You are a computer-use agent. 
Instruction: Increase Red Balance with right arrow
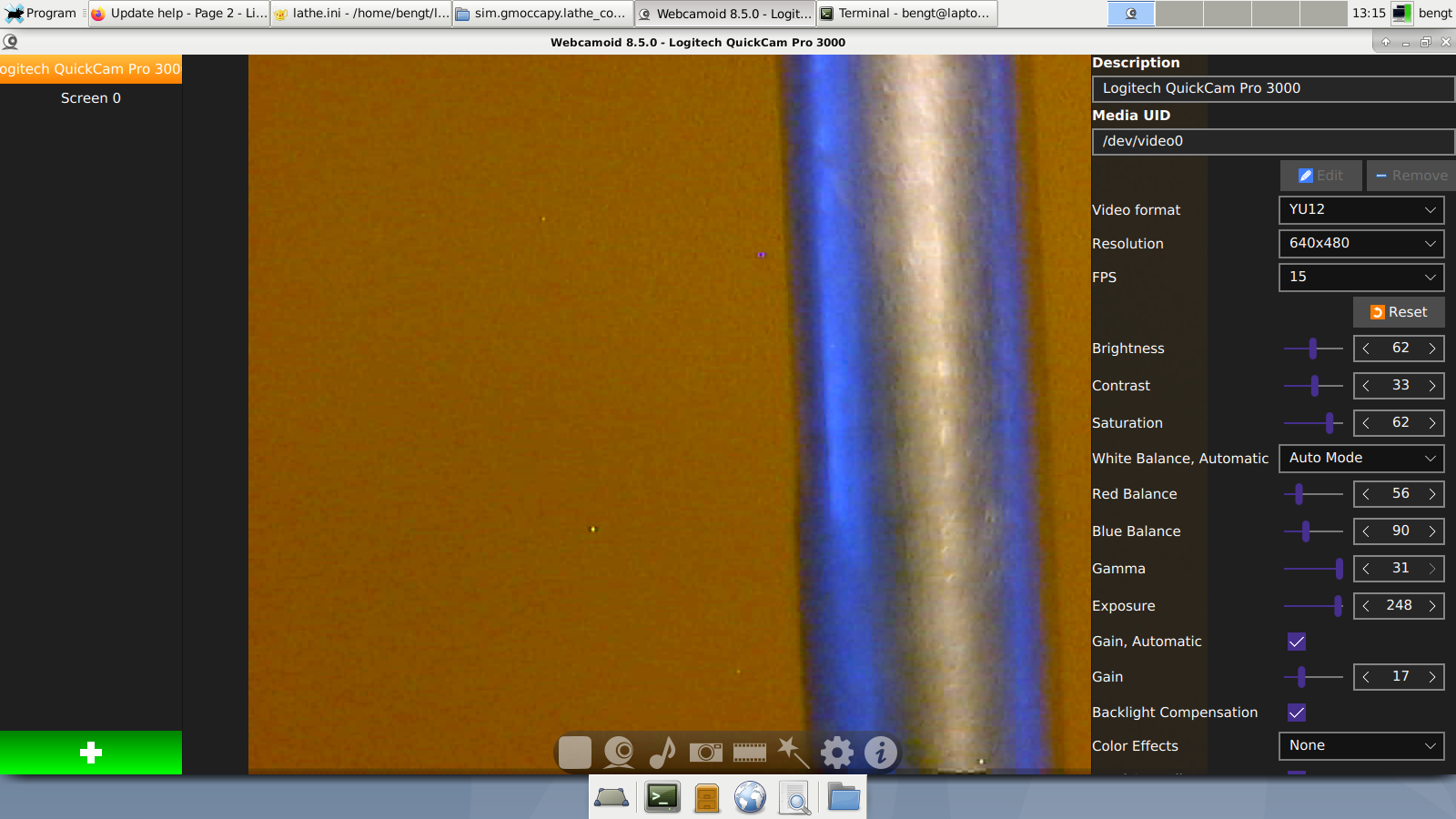[x=1431, y=494]
